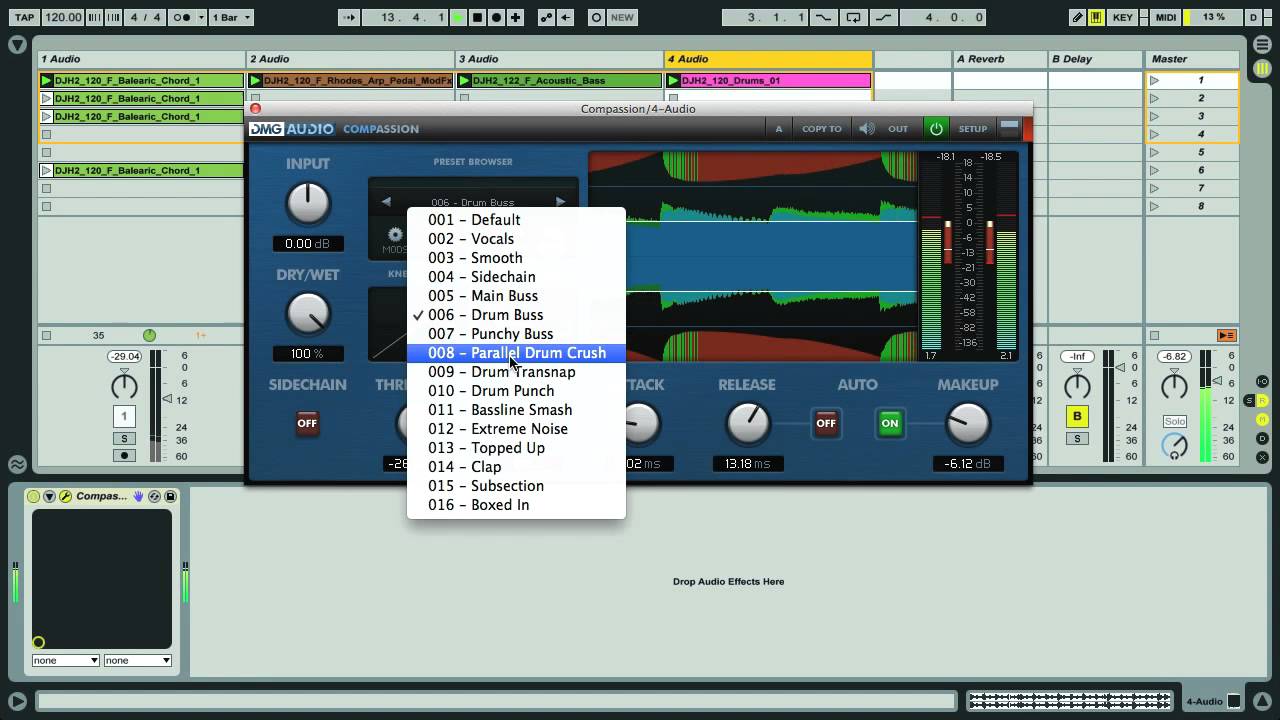
Task: Go to next preset arrow
Action: click(560, 202)
